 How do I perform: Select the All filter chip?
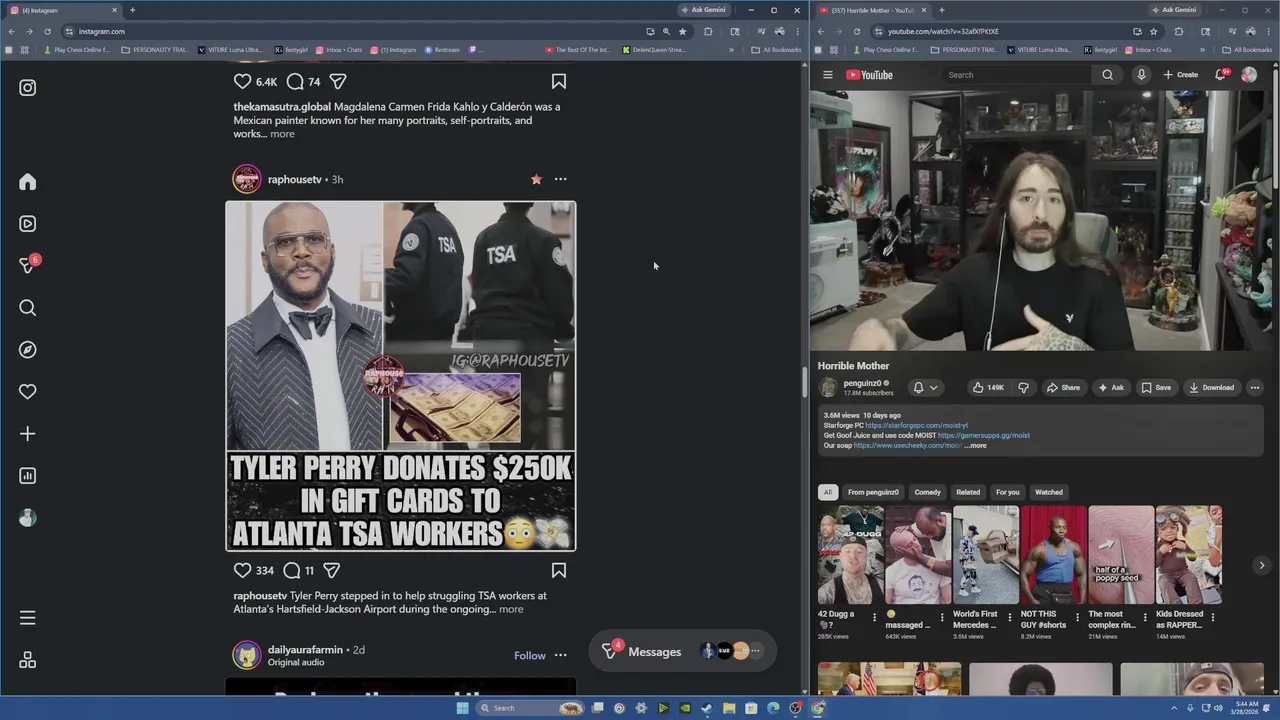click(827, 492)
